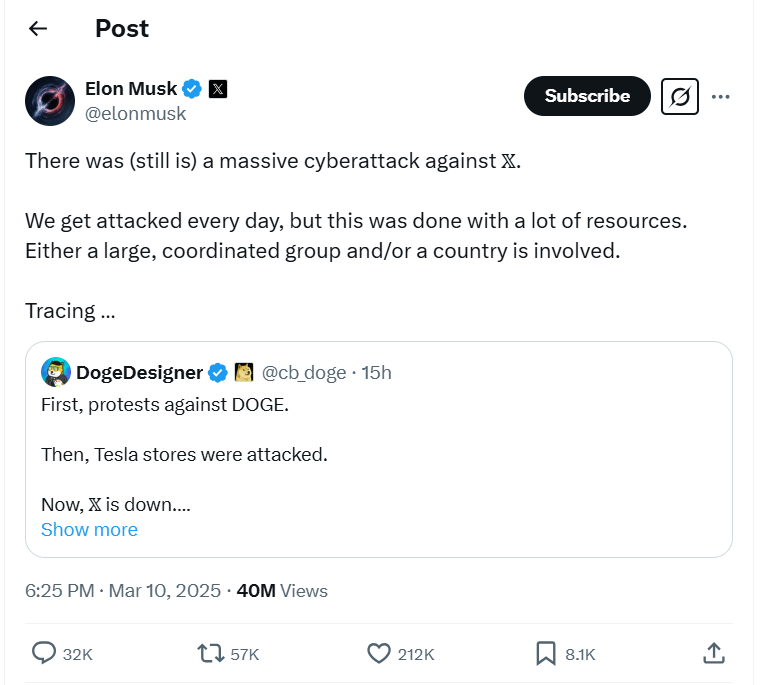The image size is (782, 685).
Task: Bookmark the post
Action: coord(546,654)
